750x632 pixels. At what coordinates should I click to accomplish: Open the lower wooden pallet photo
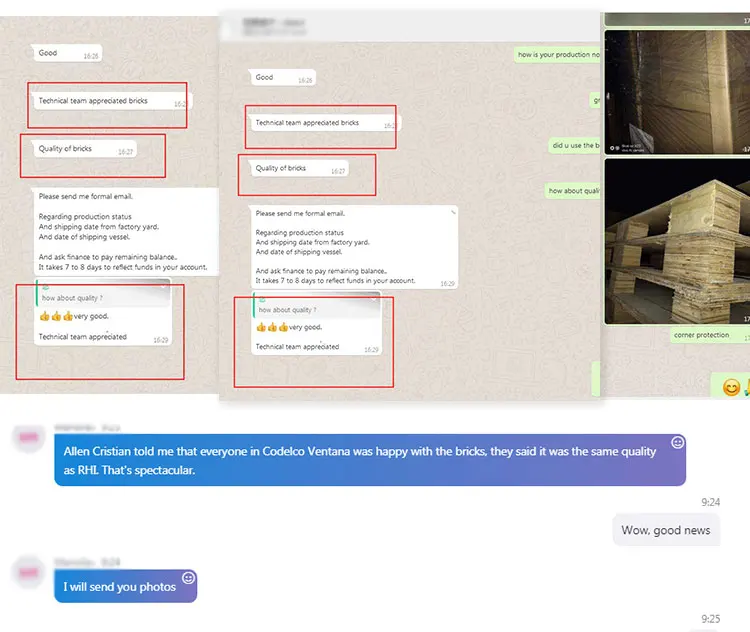point(676,241)
